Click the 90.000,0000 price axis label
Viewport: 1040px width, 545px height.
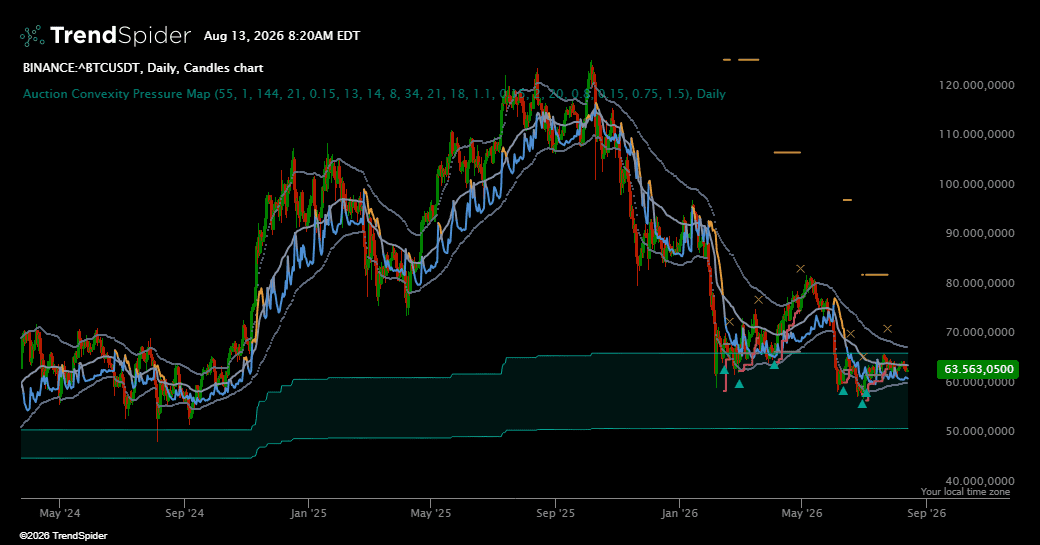pyautogui.click(x=976, y=233)
